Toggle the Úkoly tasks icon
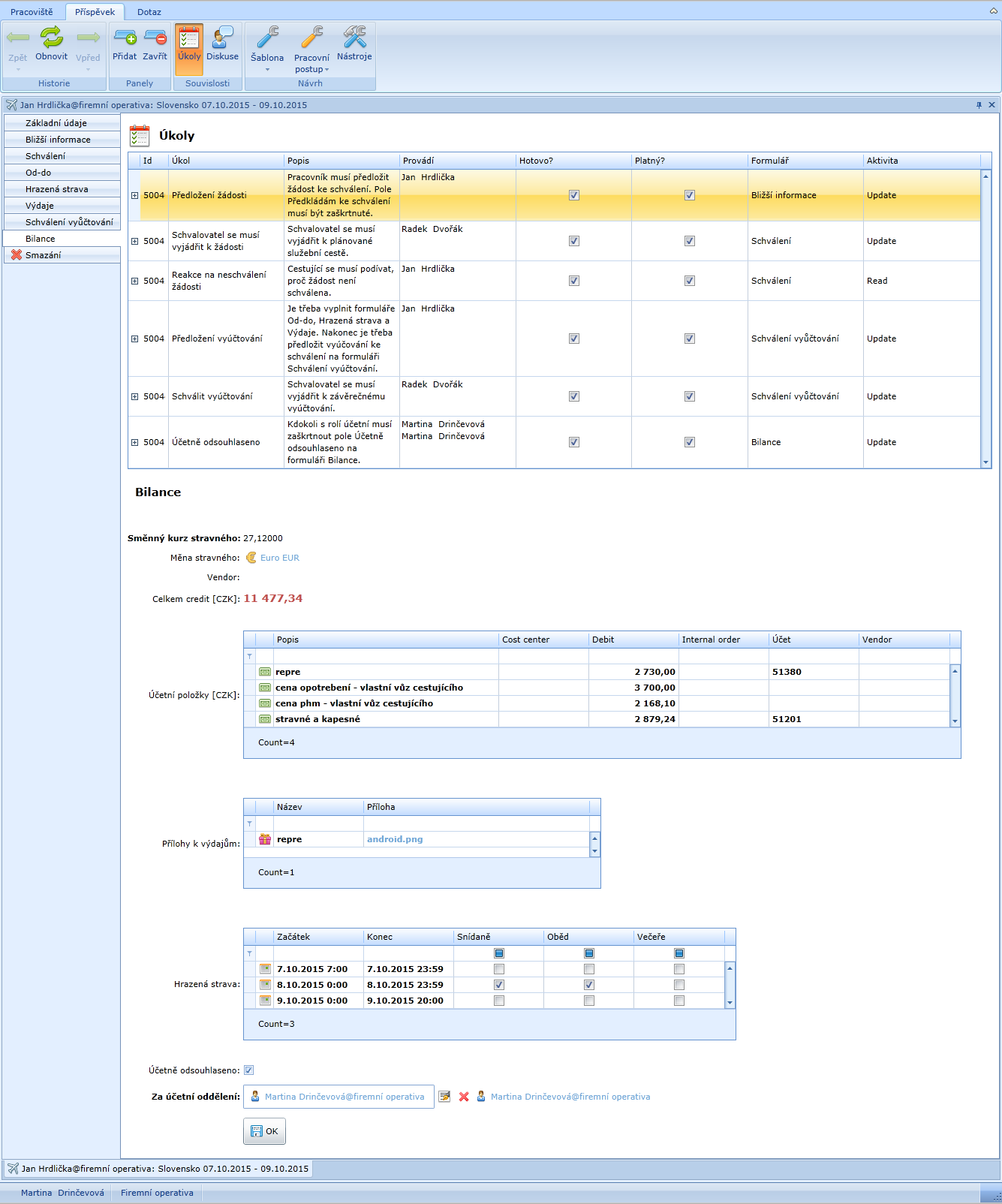This screenshot has height=1204, width=1002. [x=189, y=38]
